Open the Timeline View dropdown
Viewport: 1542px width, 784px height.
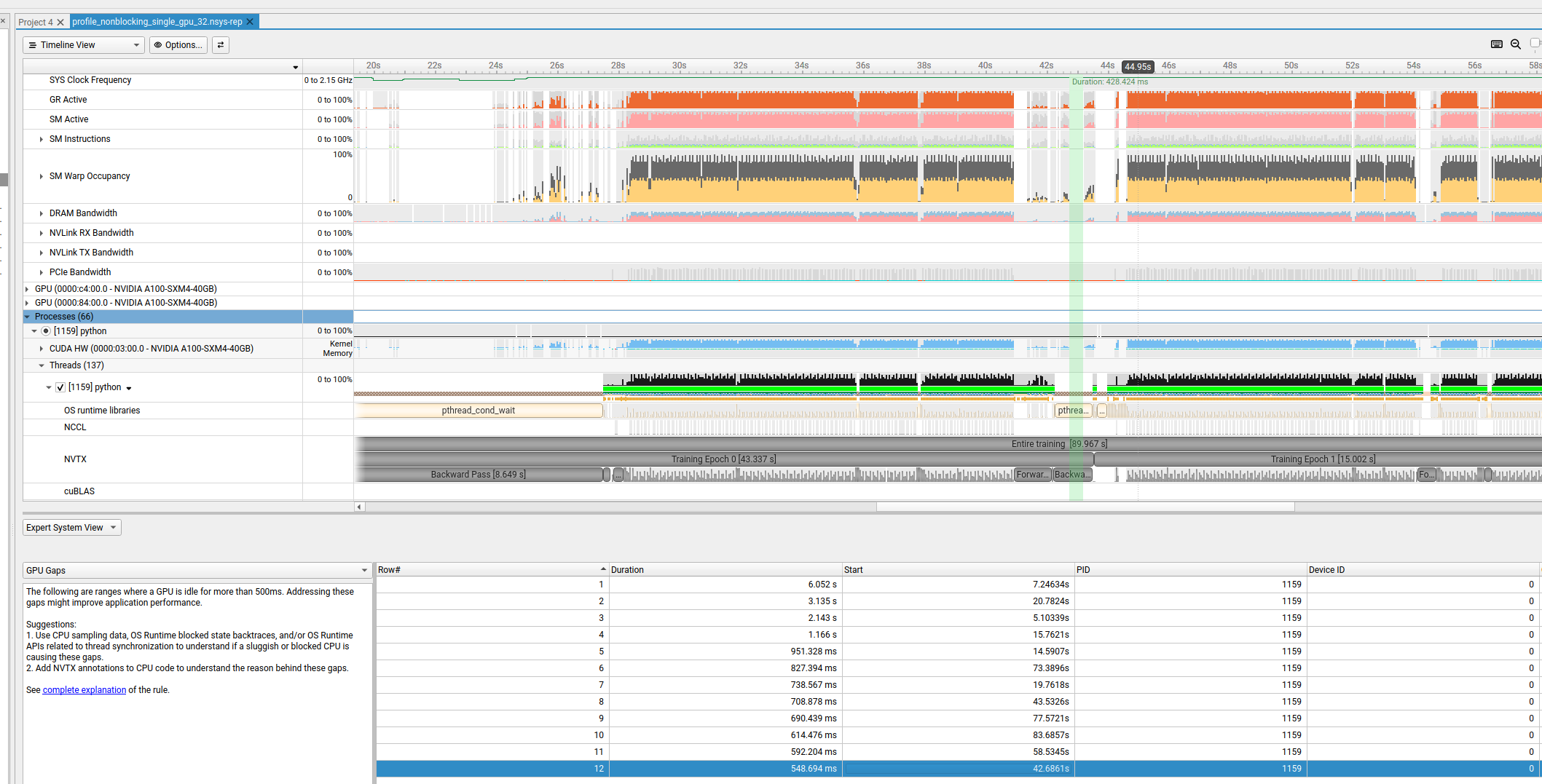[x=83, y=45]
